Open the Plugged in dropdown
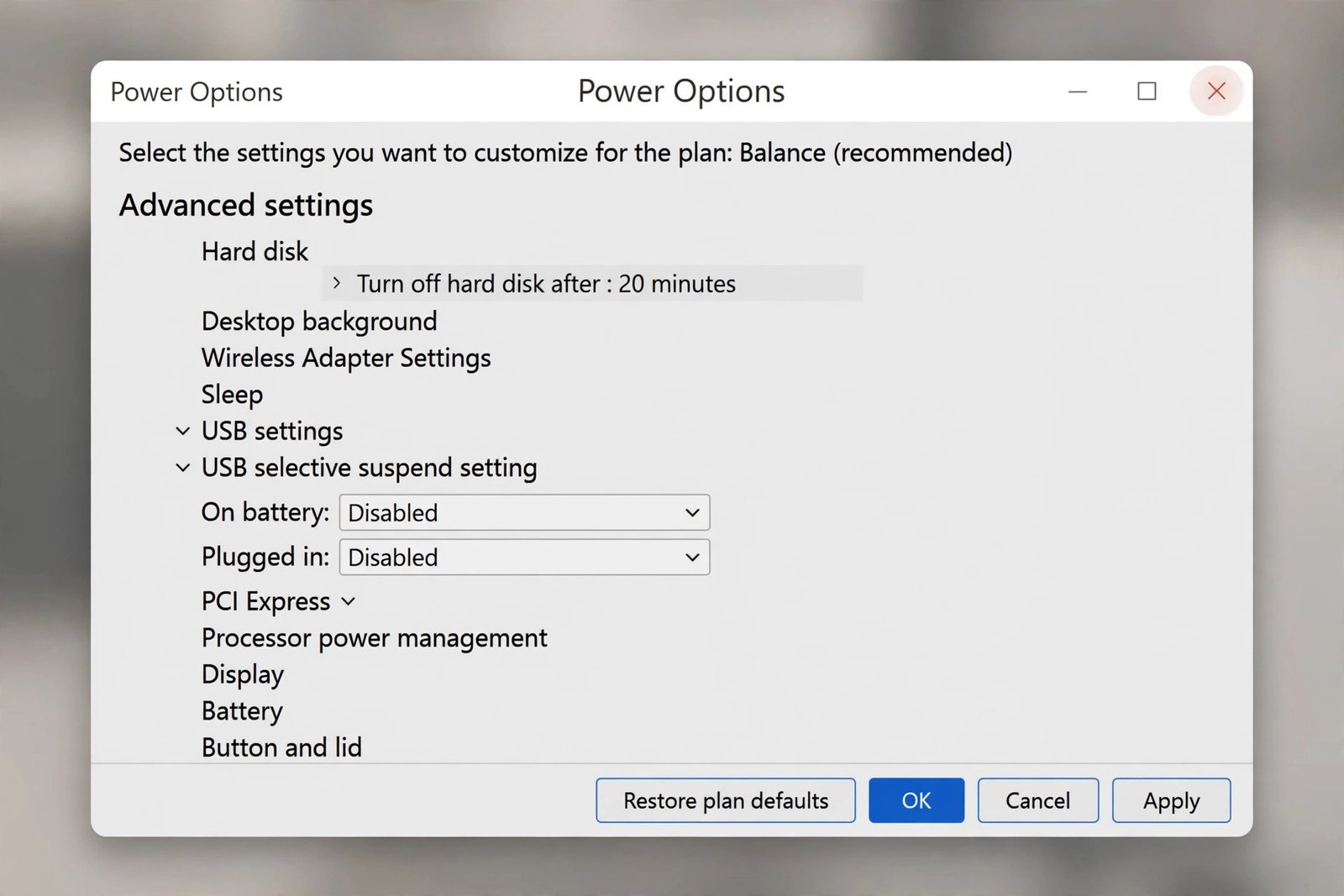The image size is (1344, 896). [x=524, y=558]
